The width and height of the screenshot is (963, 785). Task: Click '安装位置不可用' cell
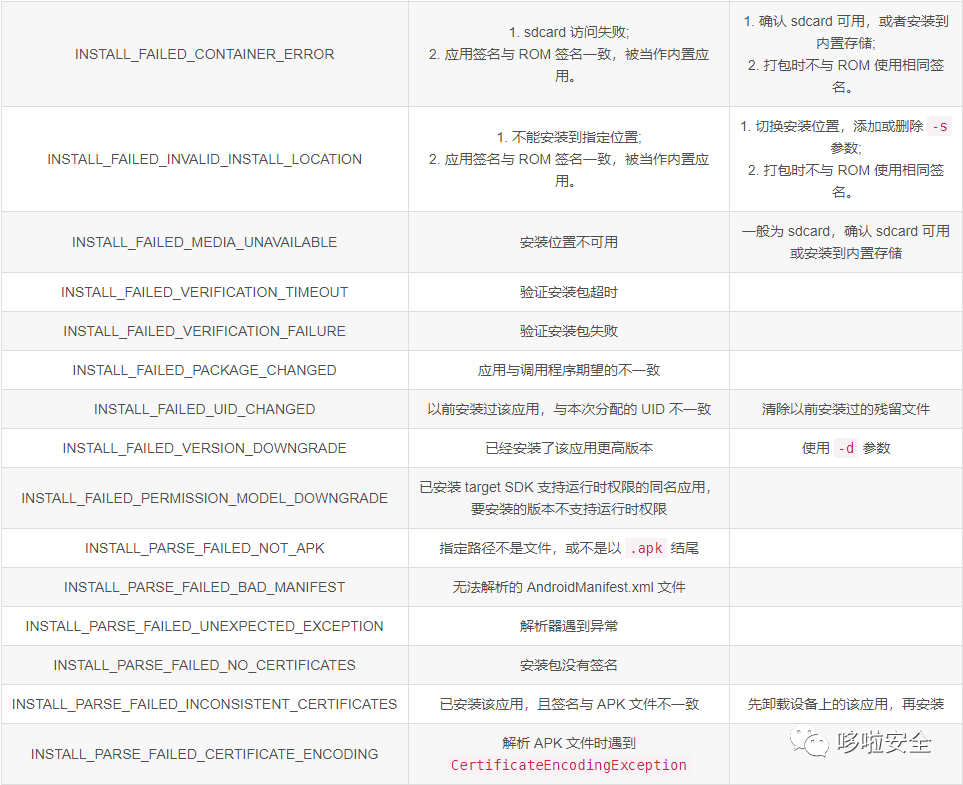tap(569, 242)
